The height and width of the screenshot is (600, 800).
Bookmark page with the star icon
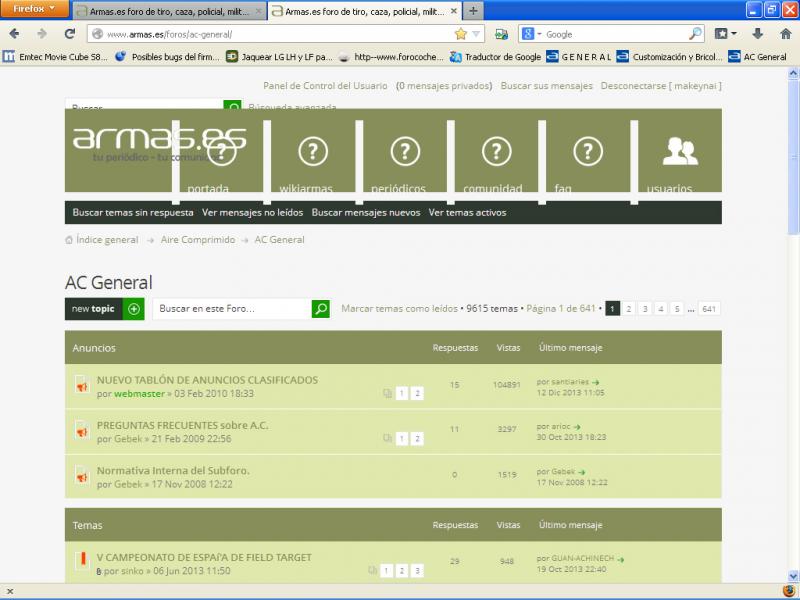pos(460,34)
